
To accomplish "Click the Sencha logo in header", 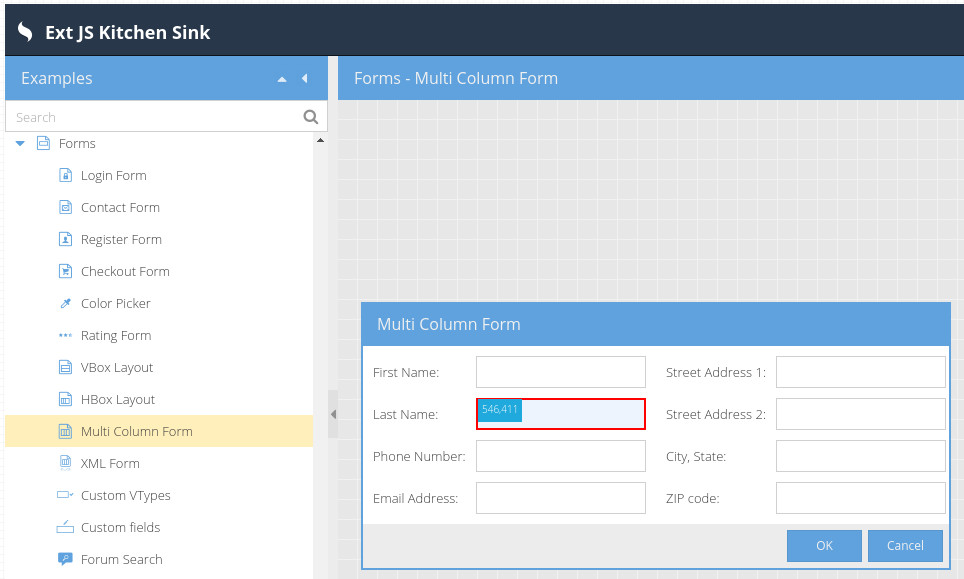I will click(x=25, y=32).
